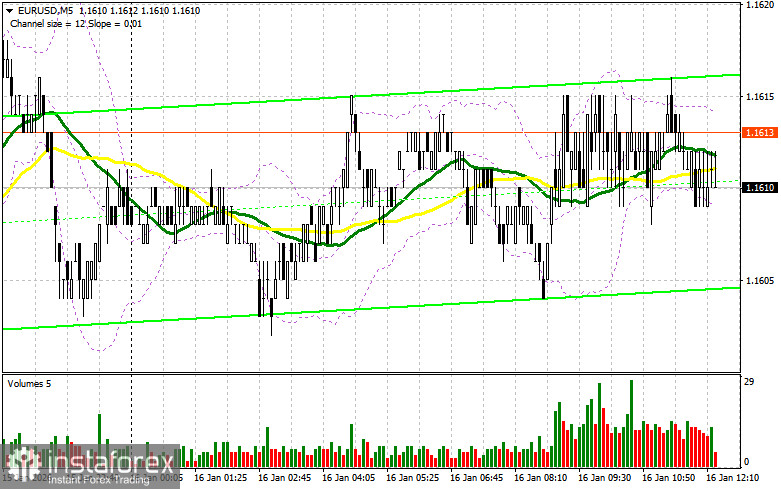The image size is (781, 489).
Task: Click the 'Channel size = 12 Slope = 0.01' label
Action: [x=76, y=23]
